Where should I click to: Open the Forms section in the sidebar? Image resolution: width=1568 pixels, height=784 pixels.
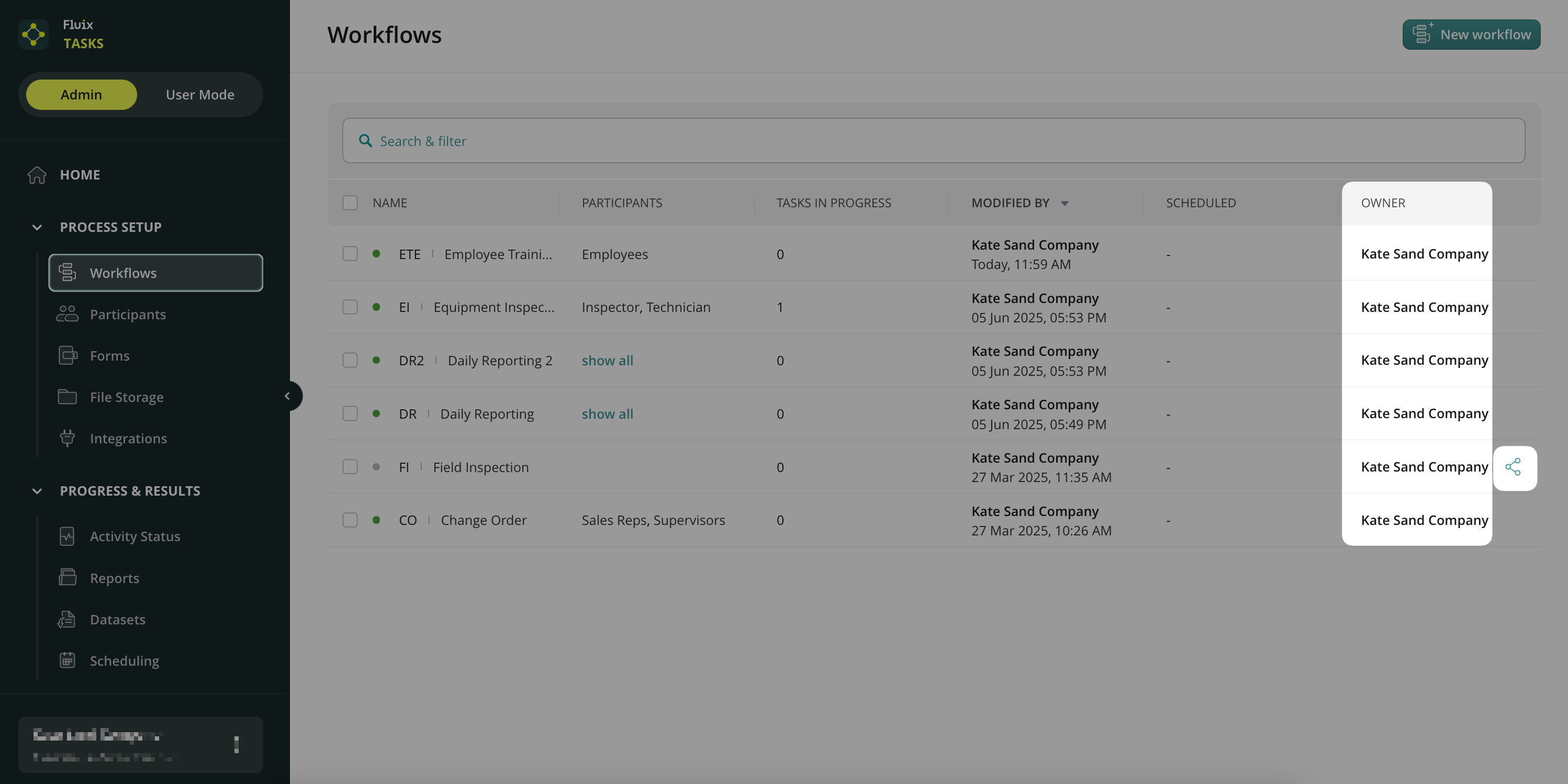click(109, 355)
